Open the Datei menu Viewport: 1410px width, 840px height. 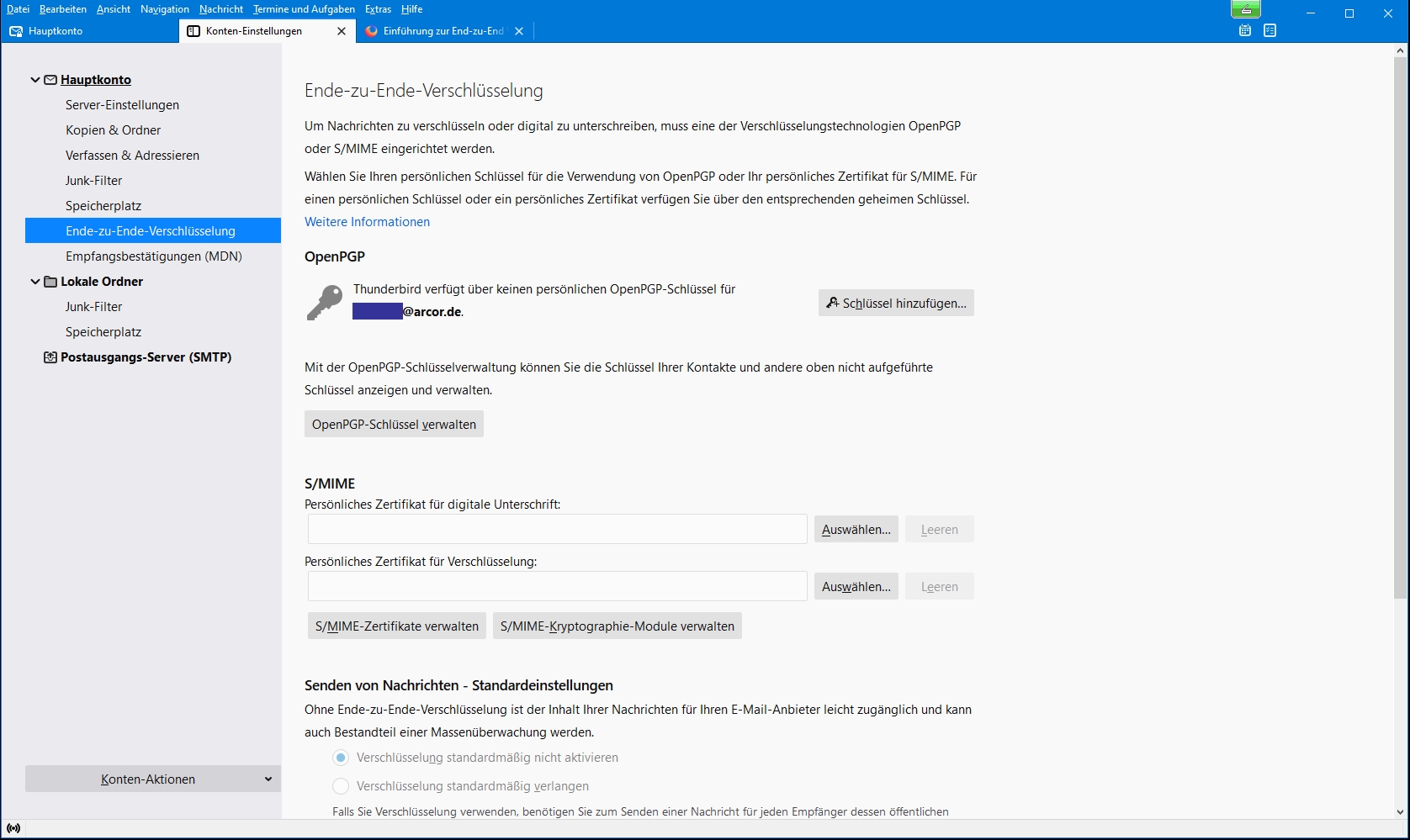click(18, 9)
